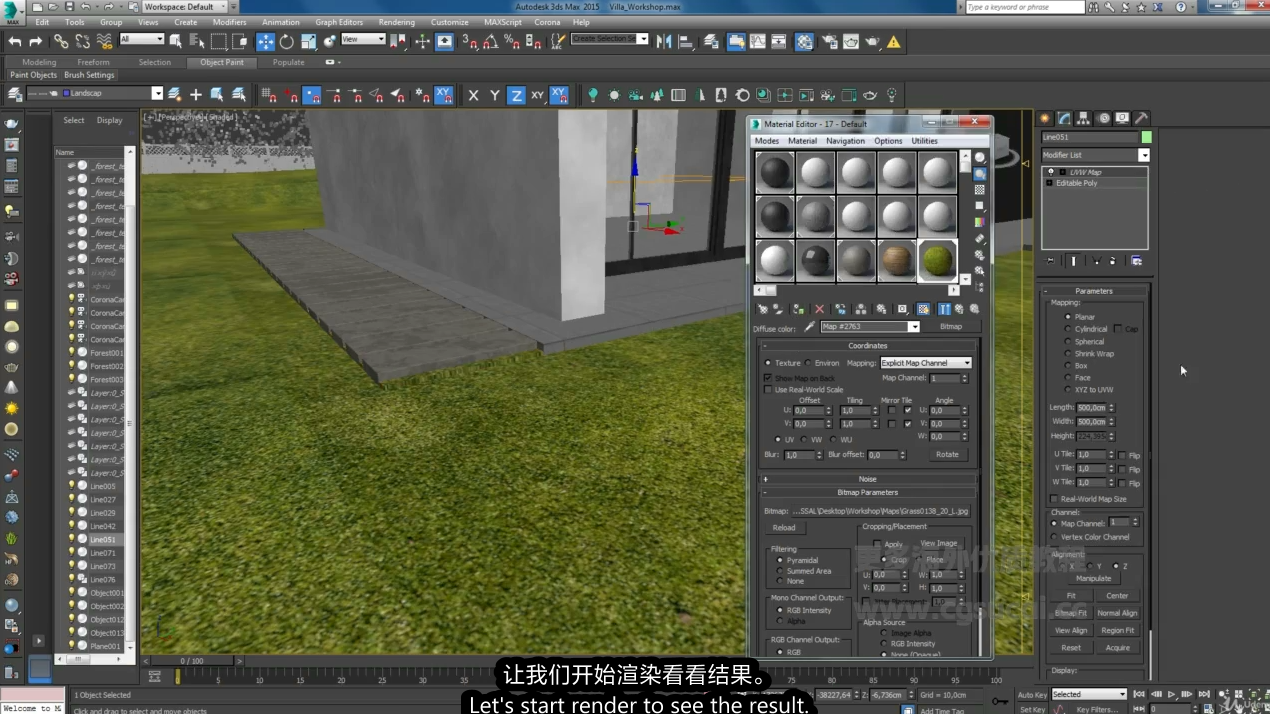Activate the Select and Uniform Scale tool

click(308, 41)
